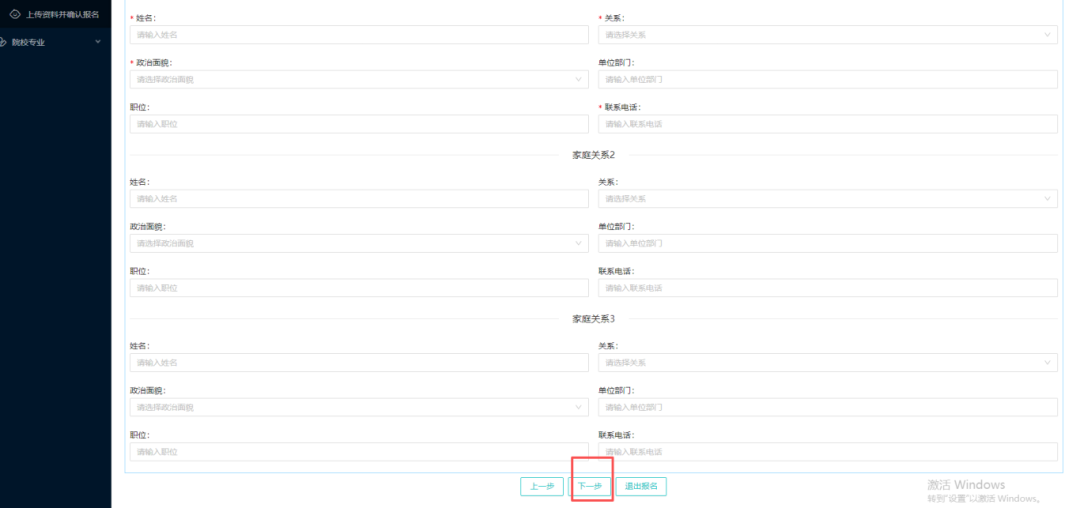Focus the required 姓名 field at top
The height and width of the screenshot is (508, 1080).
click(358, 35)
